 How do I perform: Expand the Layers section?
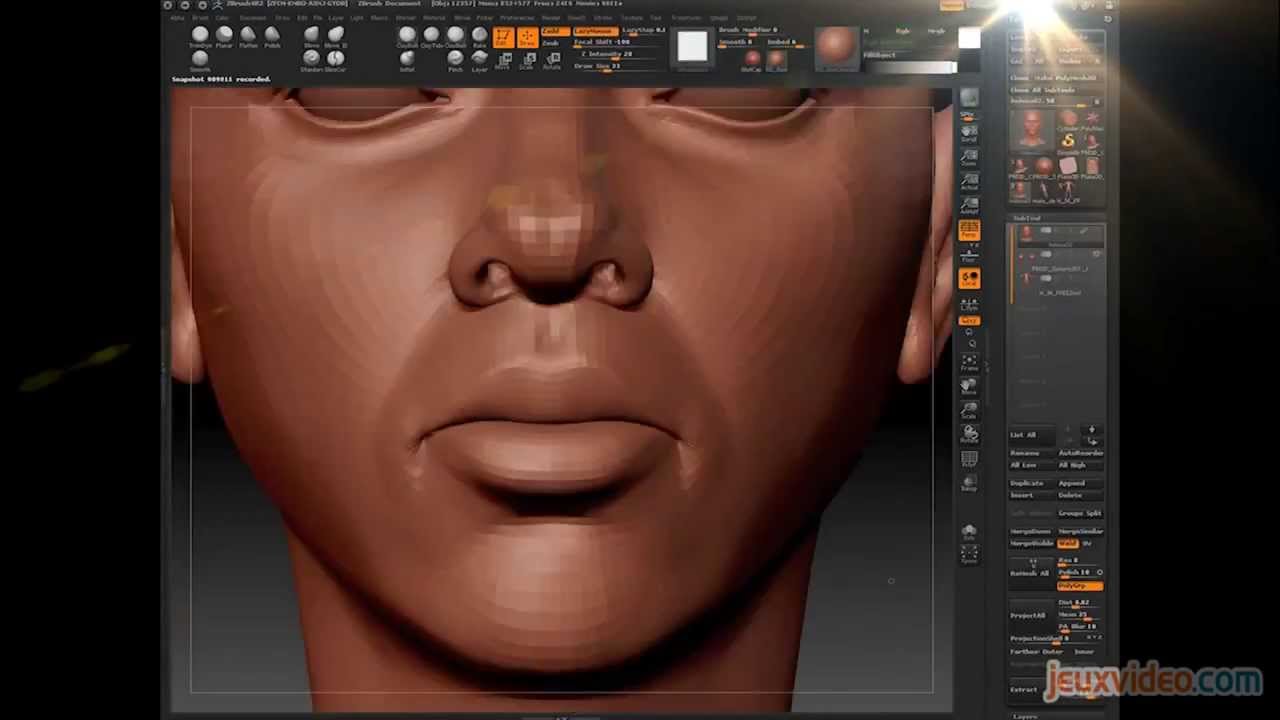click(1025, 715)
